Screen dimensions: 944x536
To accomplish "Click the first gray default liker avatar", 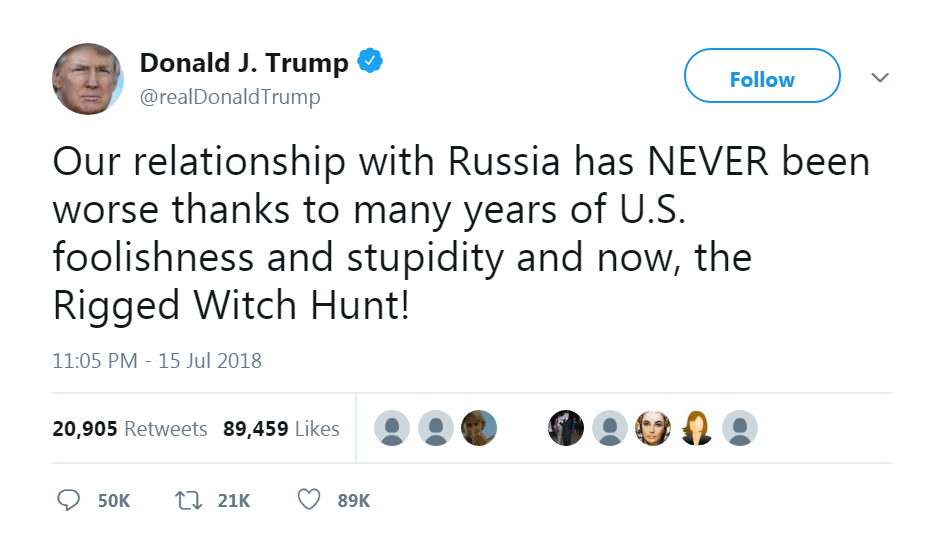I will point(392,429).
